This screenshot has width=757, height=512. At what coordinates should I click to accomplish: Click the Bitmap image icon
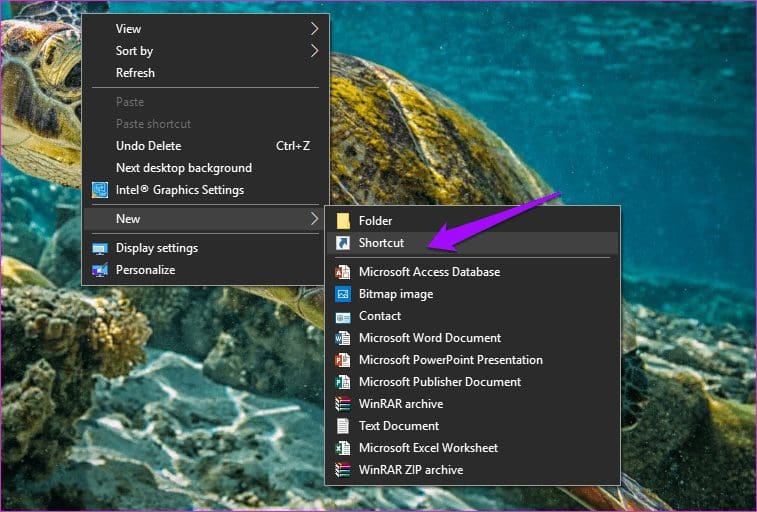click(343, 294)
